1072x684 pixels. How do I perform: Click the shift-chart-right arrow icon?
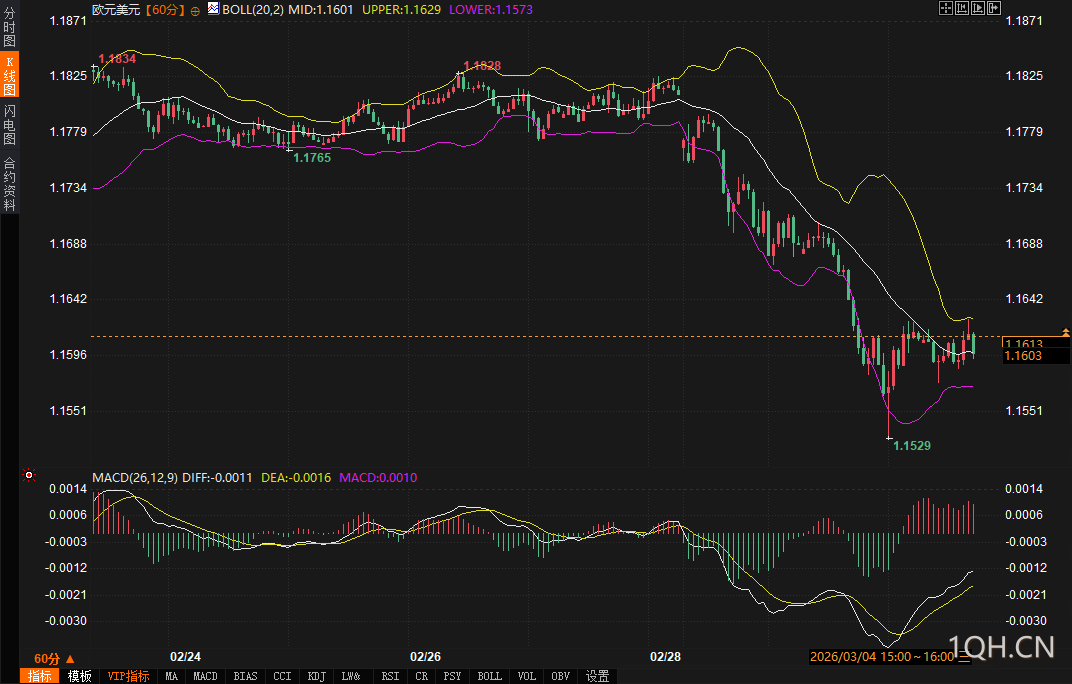994,8
